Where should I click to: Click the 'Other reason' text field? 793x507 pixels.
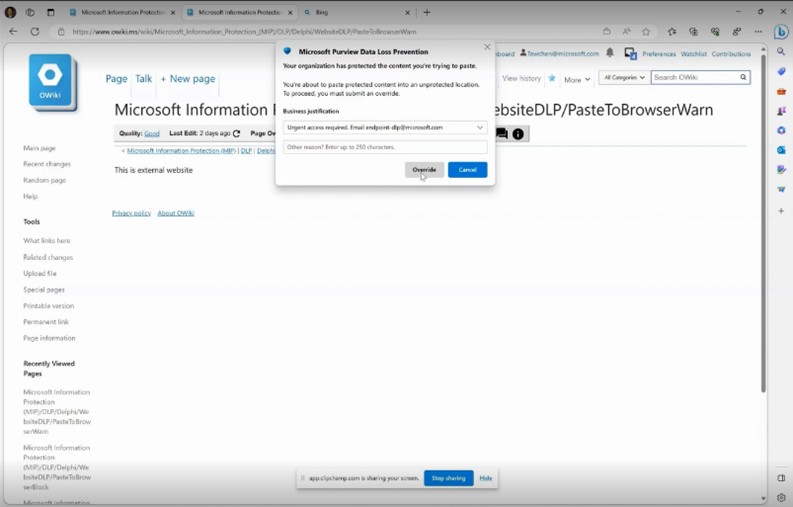point(385,147)
